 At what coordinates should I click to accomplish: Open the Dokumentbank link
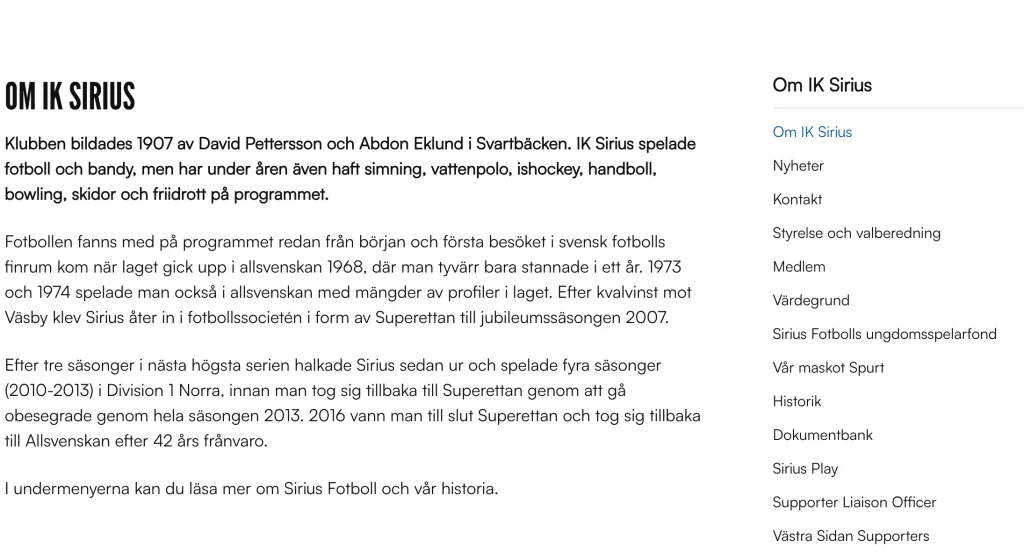point(823,435)
